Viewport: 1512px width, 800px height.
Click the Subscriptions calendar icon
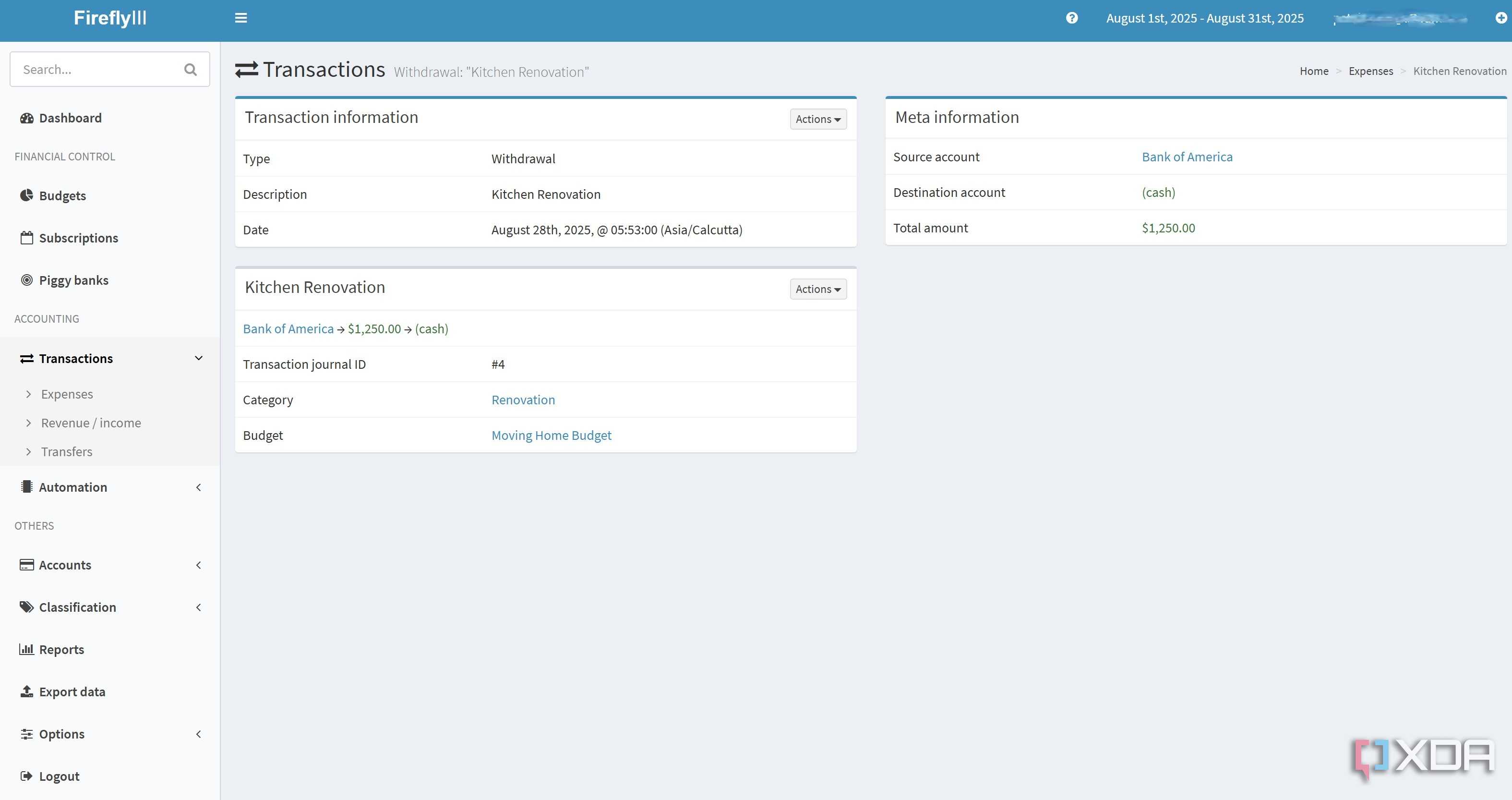click(x=26, y=238)
